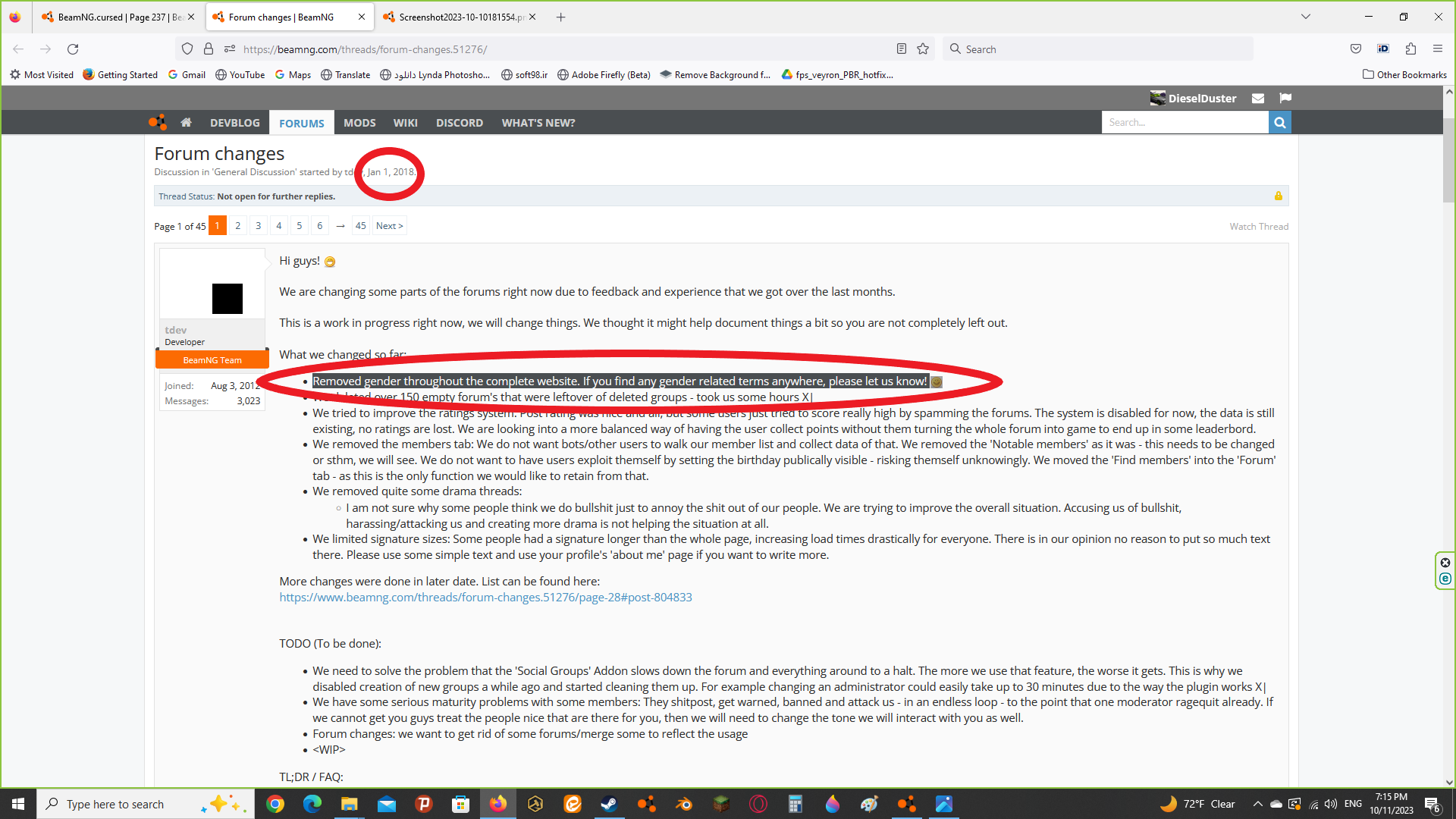Show tracking protection shield info
Image resolution: width=1456 pixels, height=819 pixels.
click(187, 49)
